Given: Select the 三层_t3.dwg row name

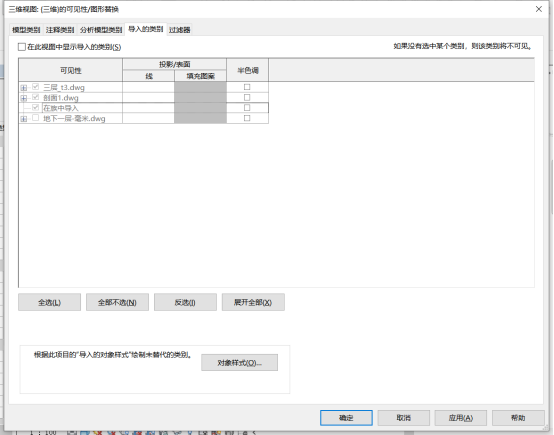Looking at the screenshot, I should click(64, 87).
